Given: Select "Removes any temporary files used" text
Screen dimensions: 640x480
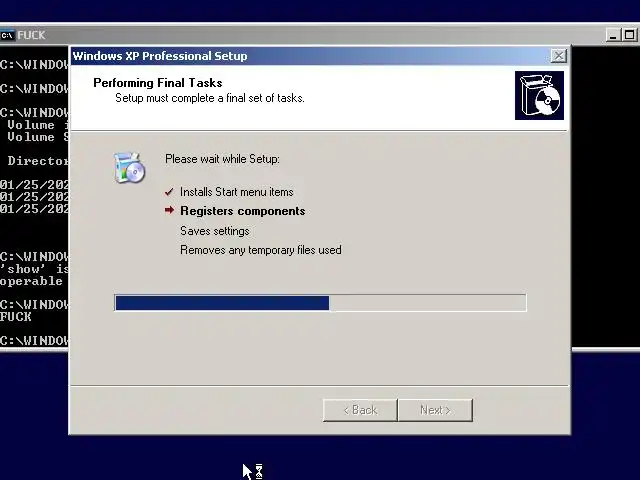Looking at the screenshot, I should click(x=261, y=250).
